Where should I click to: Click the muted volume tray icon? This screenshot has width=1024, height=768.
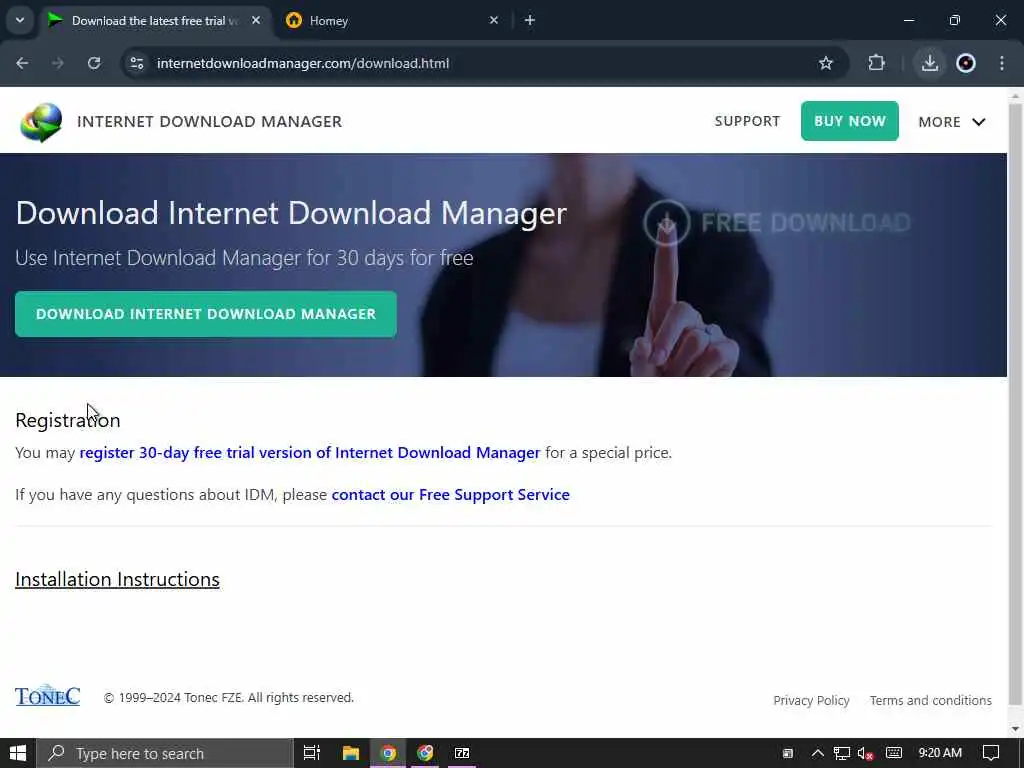point(865,753)
